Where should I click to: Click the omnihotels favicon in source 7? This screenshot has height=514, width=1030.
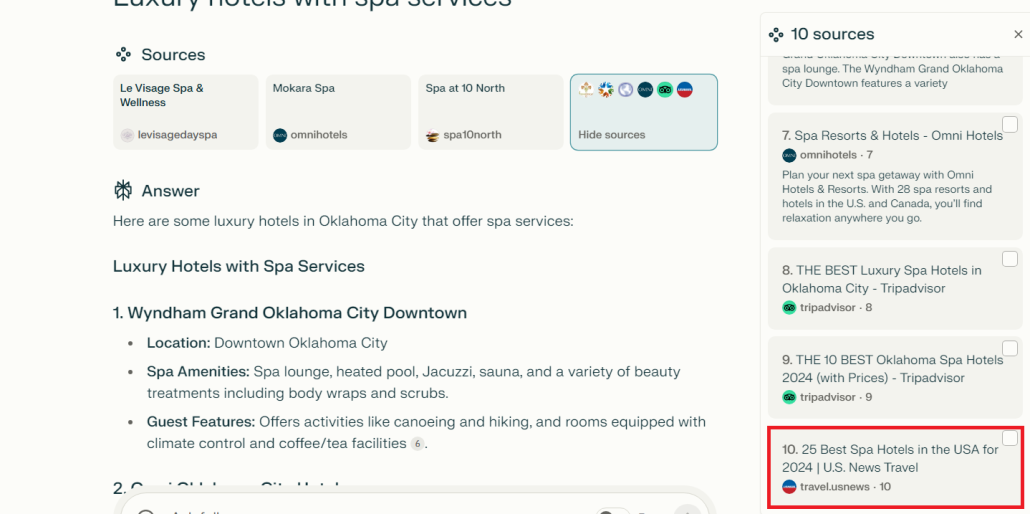[x=789, y=155]
